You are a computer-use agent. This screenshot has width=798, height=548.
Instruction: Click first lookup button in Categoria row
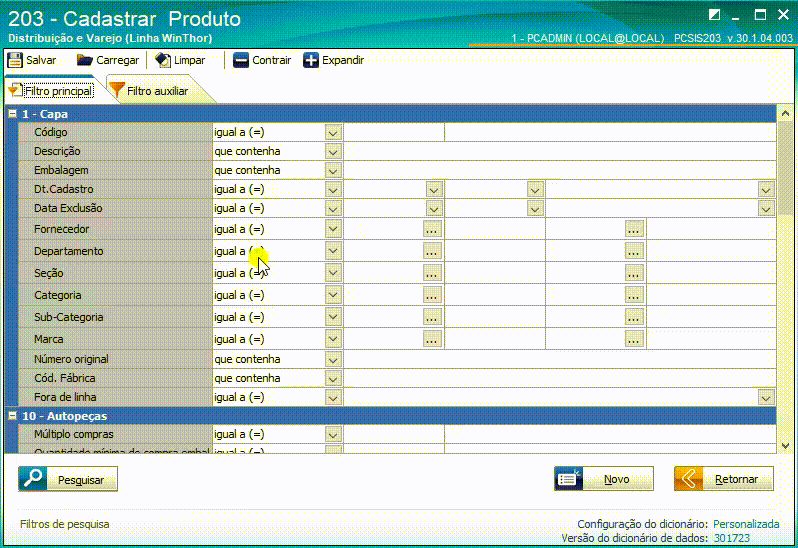tap(432, 295)
